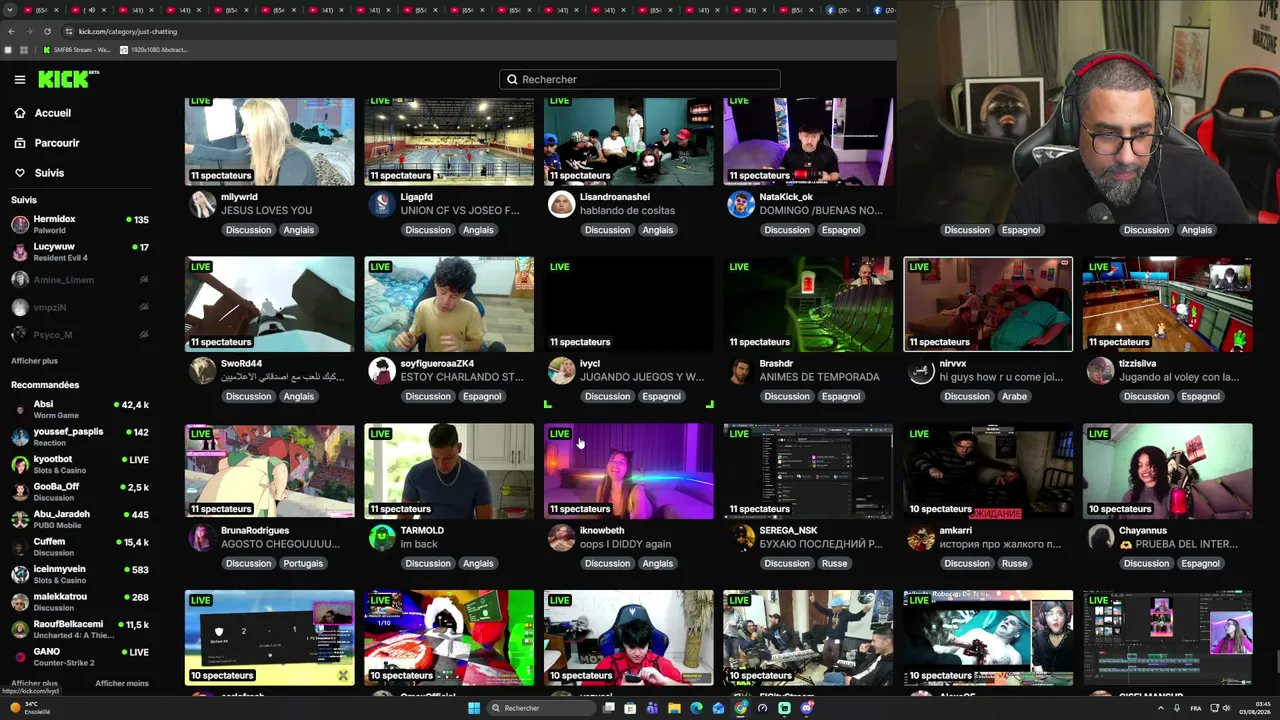Open Microsoft Store from the taskbar
Image resolution: width=1280 pixels, height=720 pixels.
[630, 708]
